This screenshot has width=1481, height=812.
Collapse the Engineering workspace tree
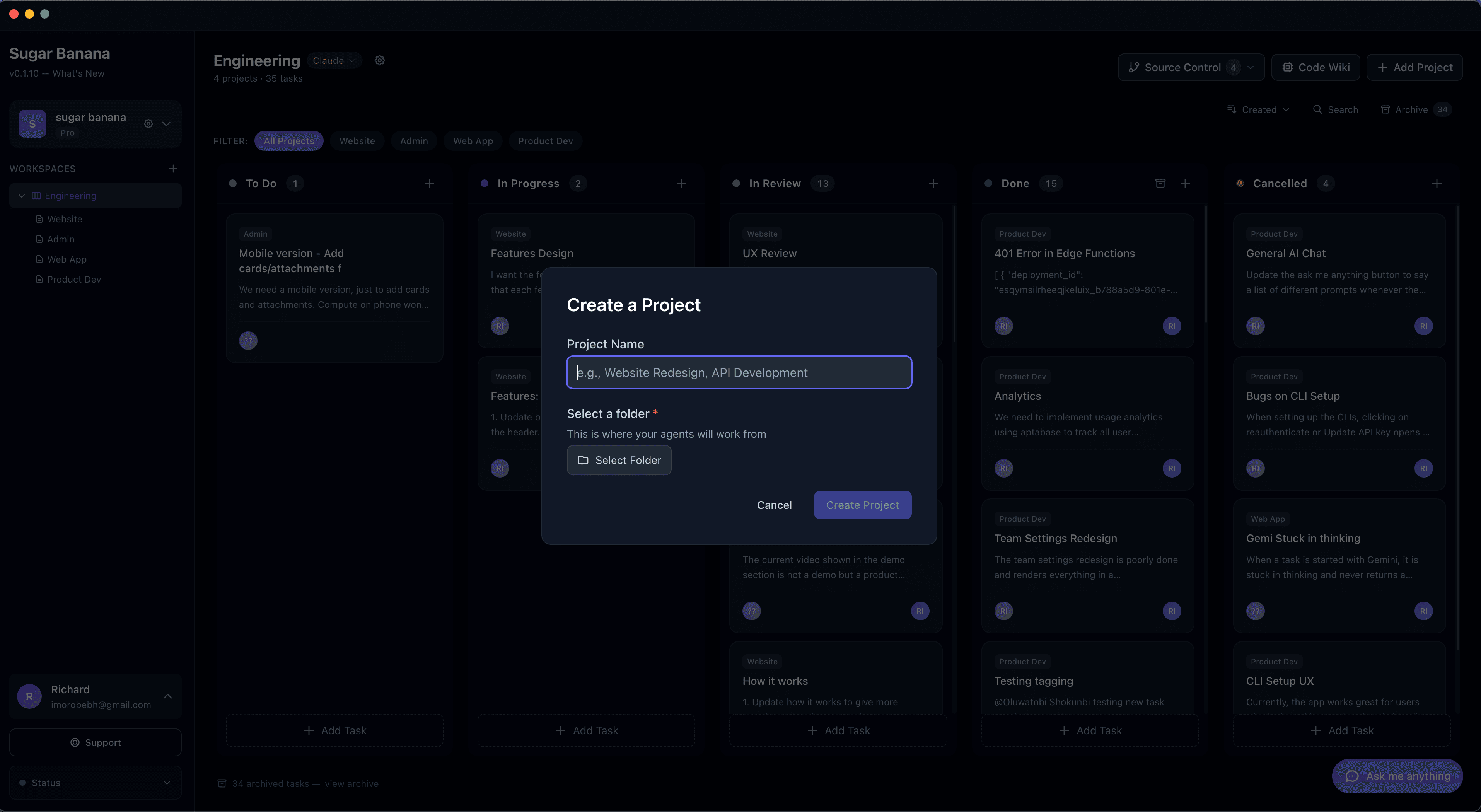tap(21, 196)
